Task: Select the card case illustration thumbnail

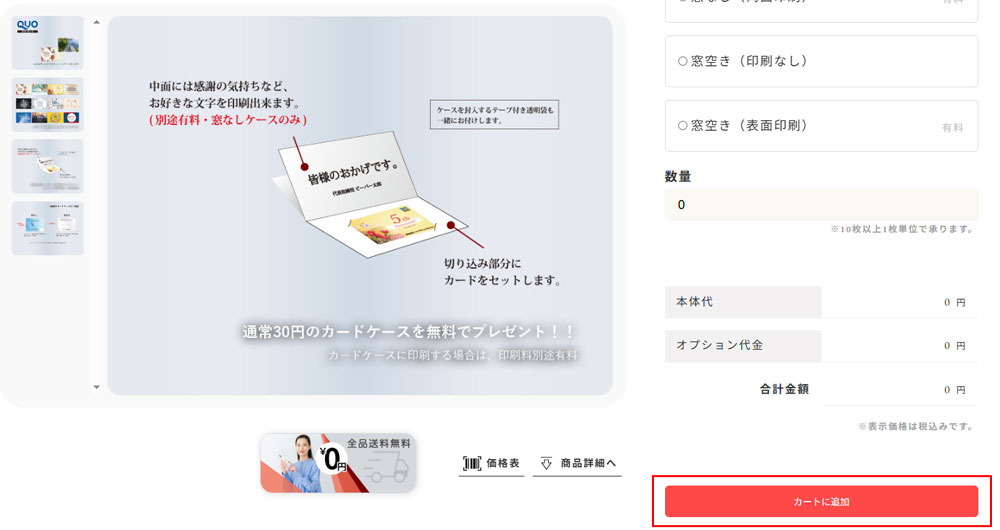Action: (x=48, y=166)
